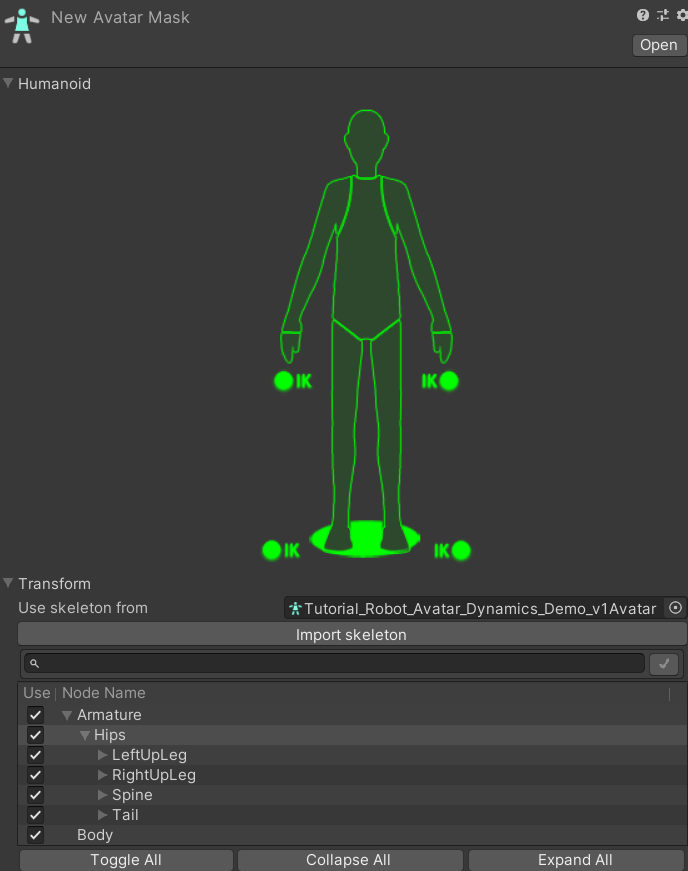Uncheck the Armature checkbox
The width and height of the screenshot is (688, 871).
(x=35, y=715)
